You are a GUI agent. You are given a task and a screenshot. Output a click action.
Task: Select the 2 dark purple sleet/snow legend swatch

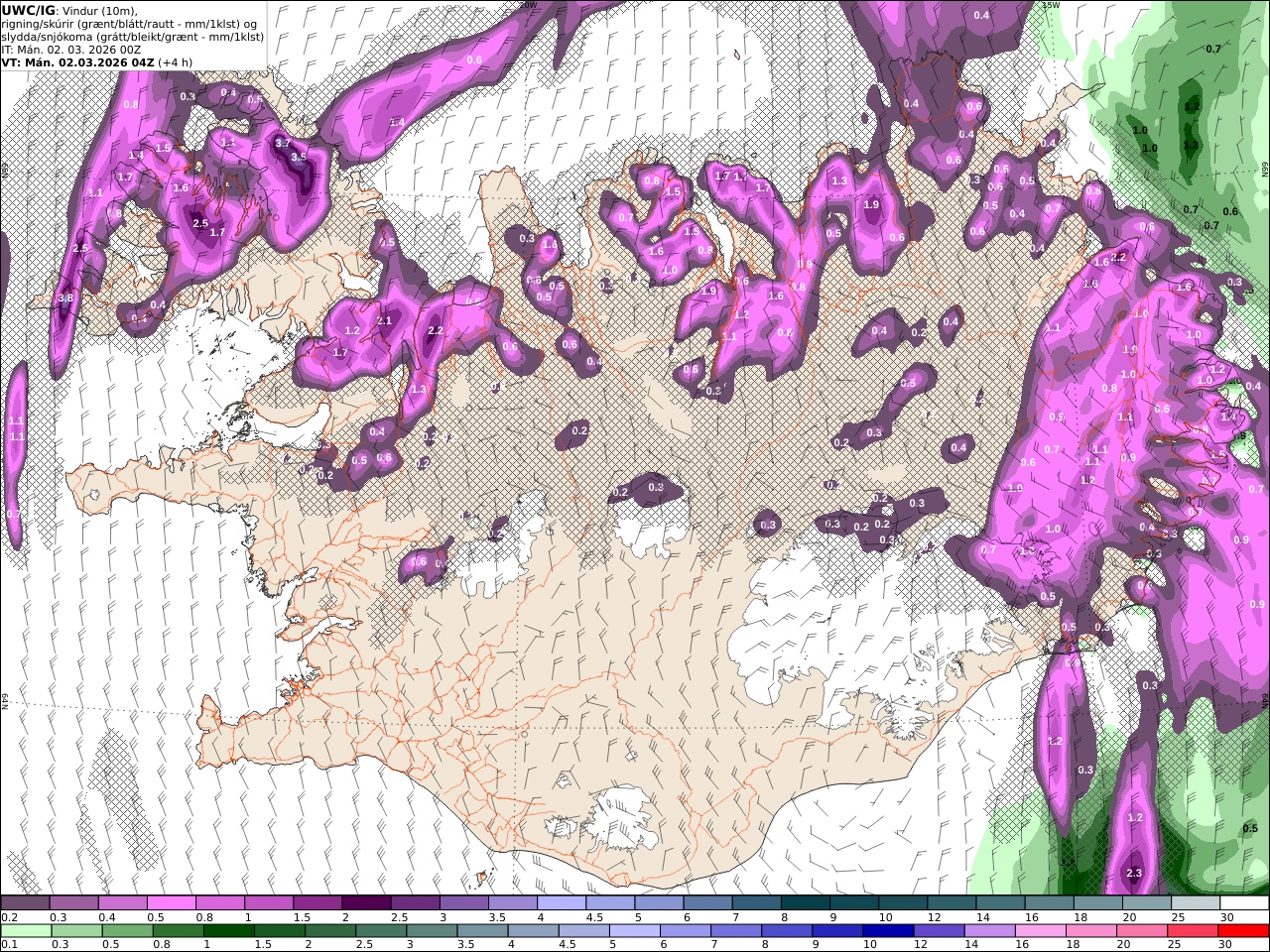[x=366, y=903]
